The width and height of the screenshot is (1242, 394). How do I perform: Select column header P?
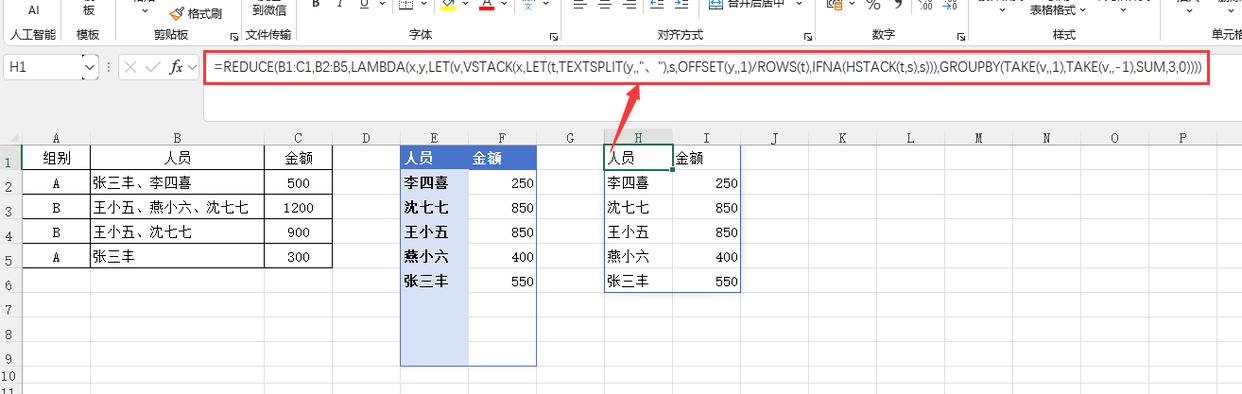[x=1182, y=137]
